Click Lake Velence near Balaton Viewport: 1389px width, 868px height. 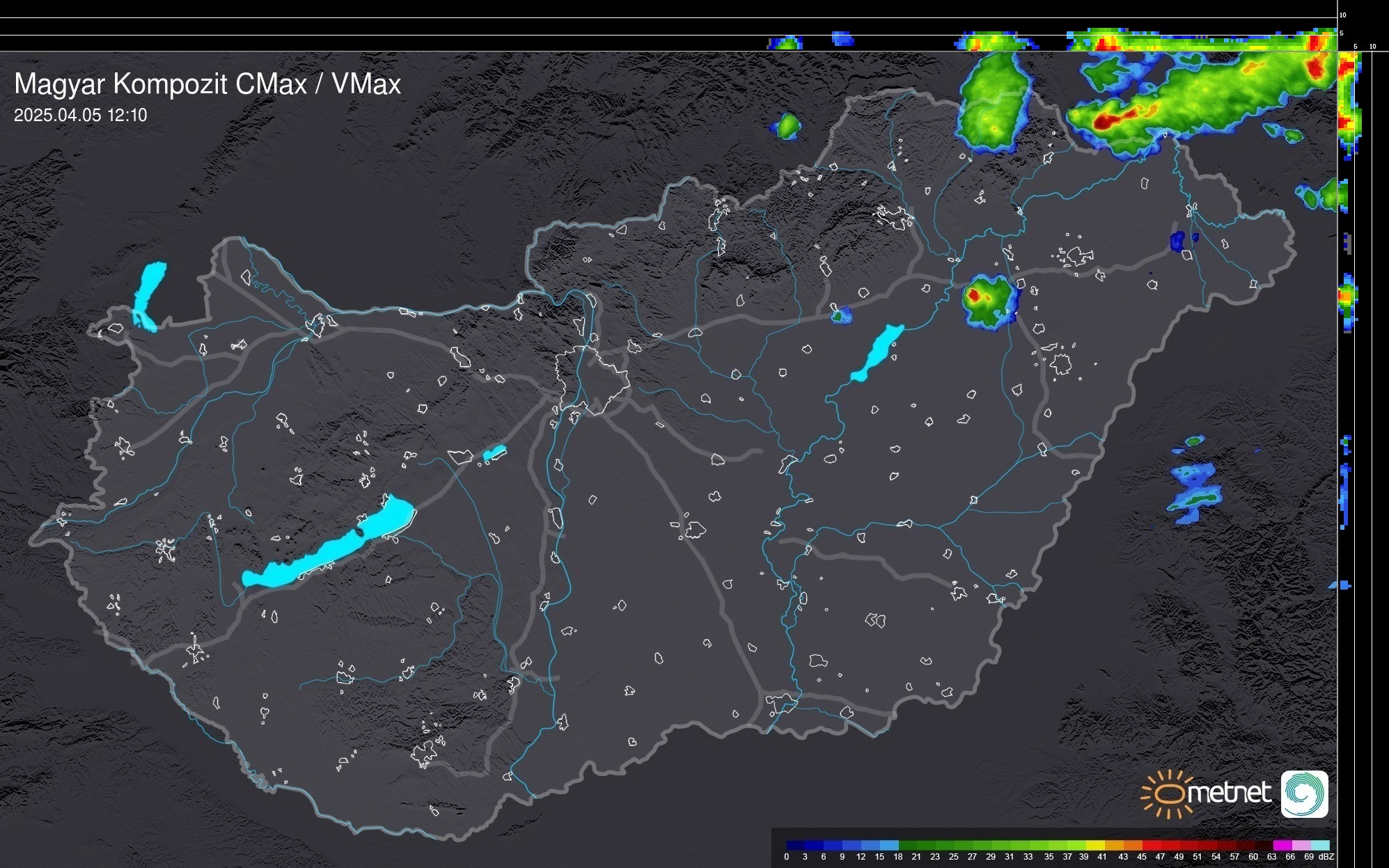494,453
